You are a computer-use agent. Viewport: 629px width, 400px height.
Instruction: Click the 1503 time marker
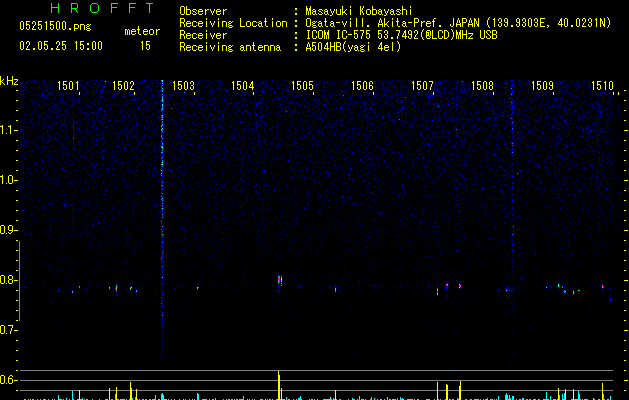[183, 86]
